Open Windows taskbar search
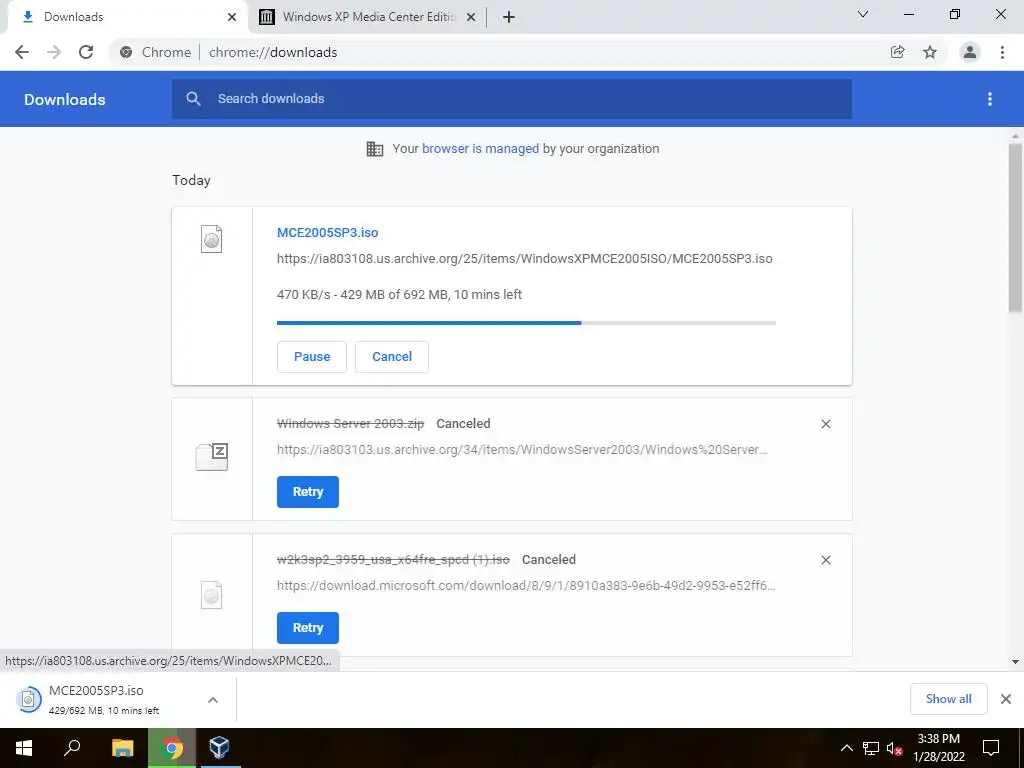 coord(72,748)
